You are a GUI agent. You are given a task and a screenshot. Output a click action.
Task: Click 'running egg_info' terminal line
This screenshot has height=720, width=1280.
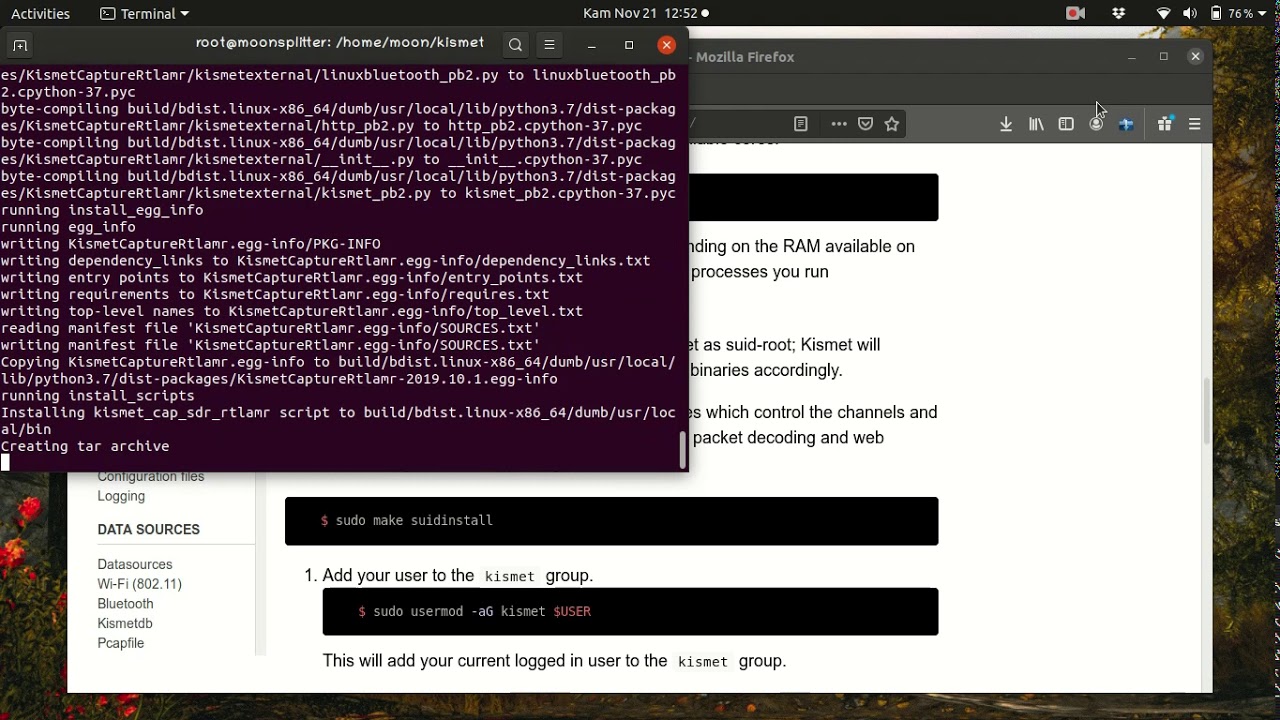[68, 227]
